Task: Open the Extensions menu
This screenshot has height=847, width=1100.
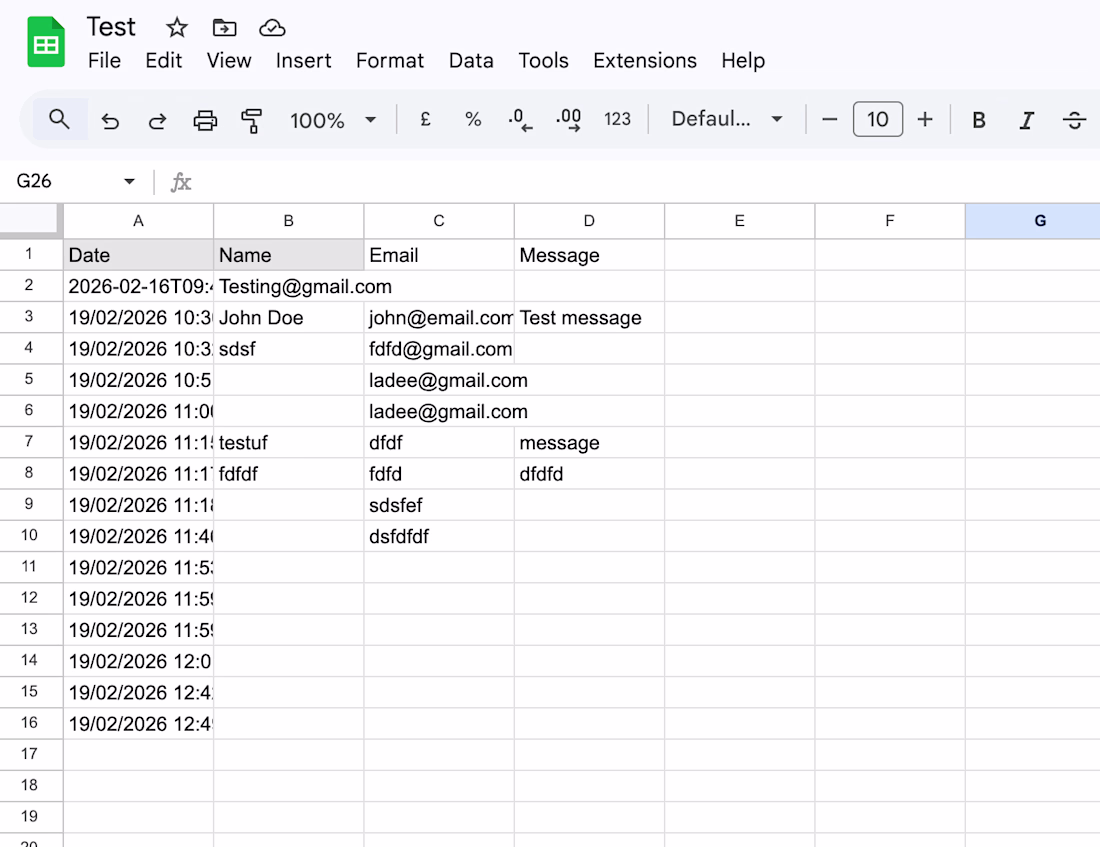Action: pyautogui.click(x=645, y=61)
